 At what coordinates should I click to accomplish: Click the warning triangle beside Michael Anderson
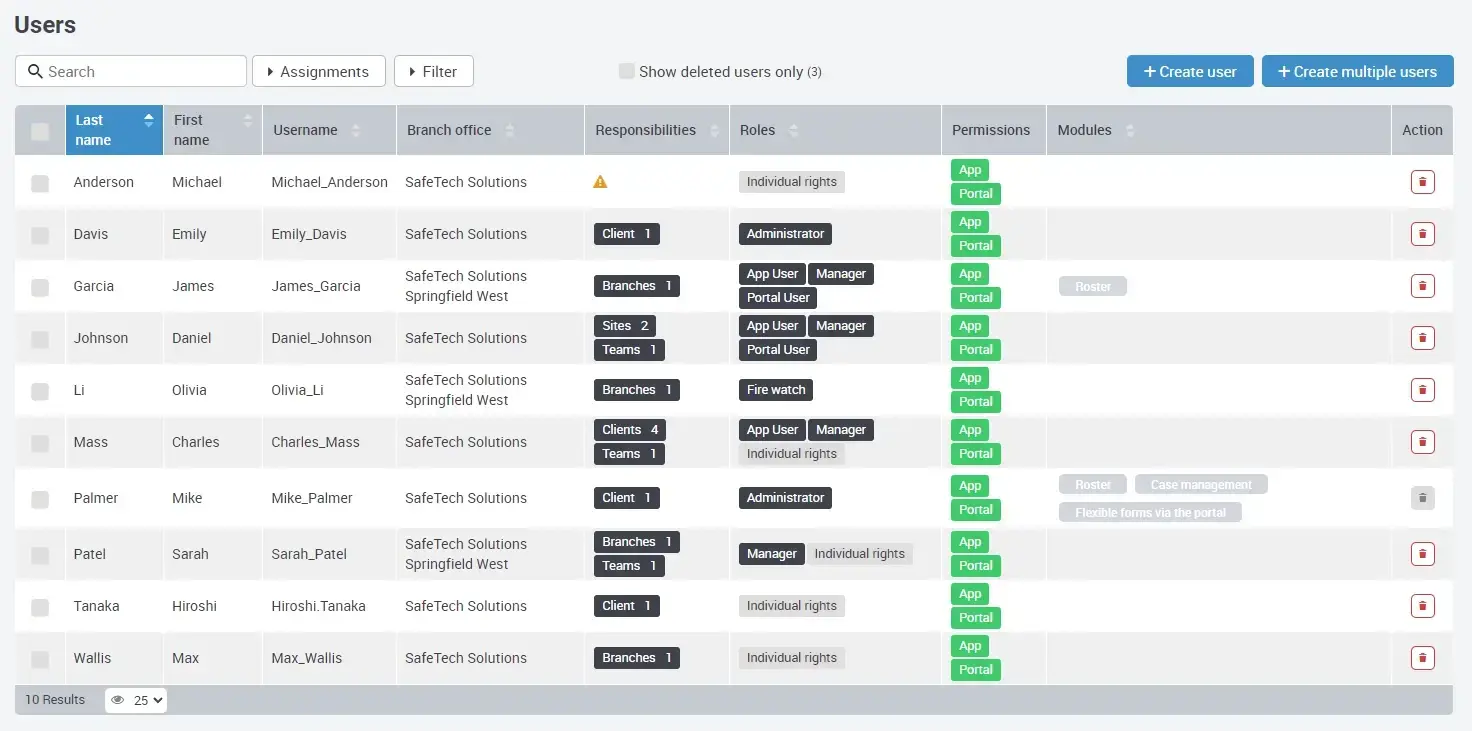(x=600, y=181)
